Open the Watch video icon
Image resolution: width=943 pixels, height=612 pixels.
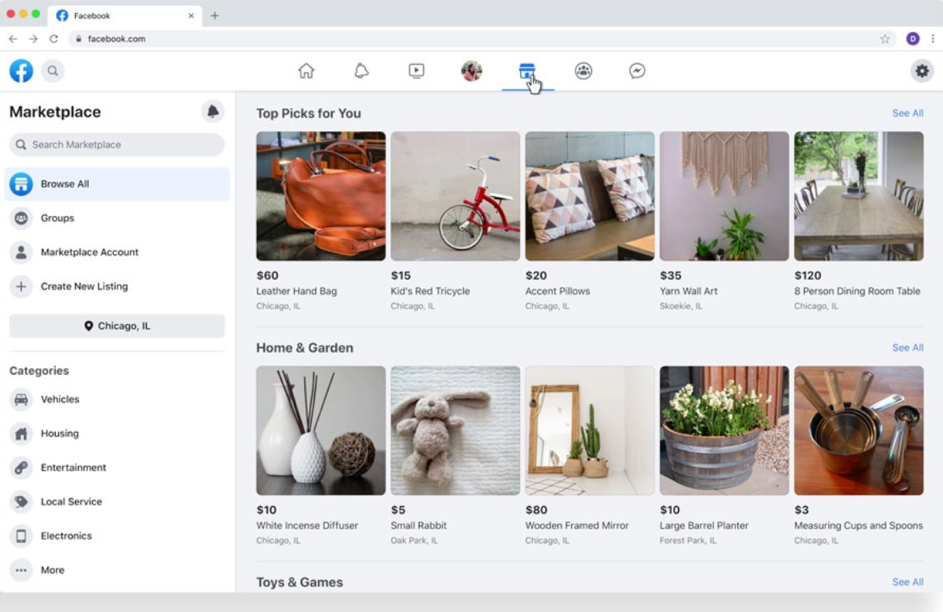pos(416,71)
